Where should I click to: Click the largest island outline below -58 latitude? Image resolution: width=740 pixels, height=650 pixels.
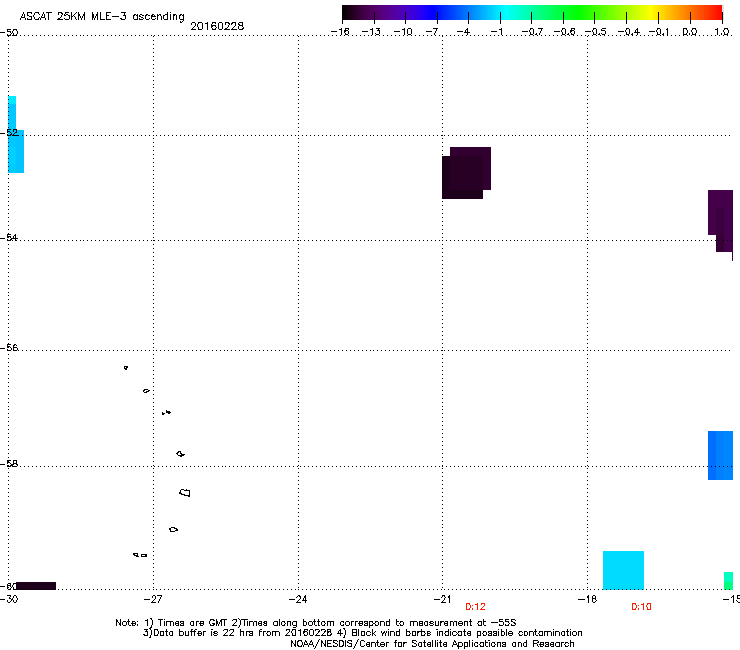click(185, 492)
